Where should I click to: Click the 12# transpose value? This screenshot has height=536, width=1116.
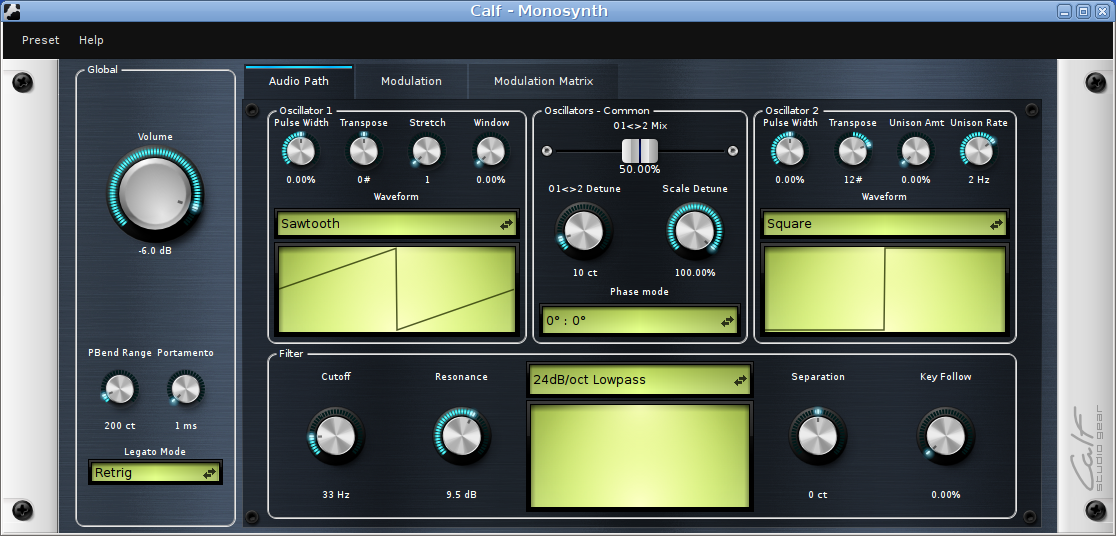click(853, 180)
